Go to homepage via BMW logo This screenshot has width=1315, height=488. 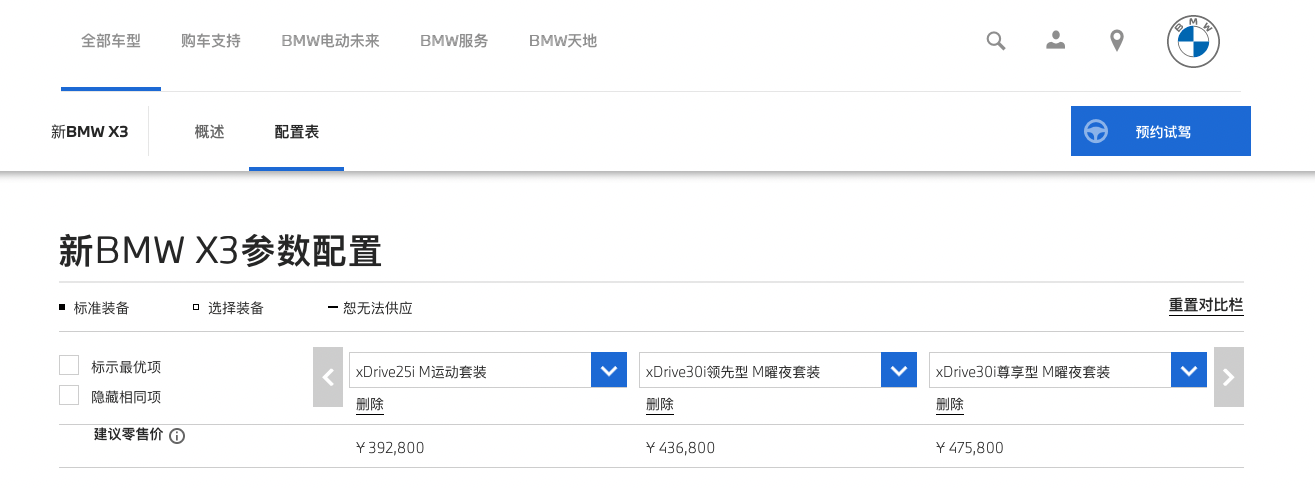pos(1194,41)
